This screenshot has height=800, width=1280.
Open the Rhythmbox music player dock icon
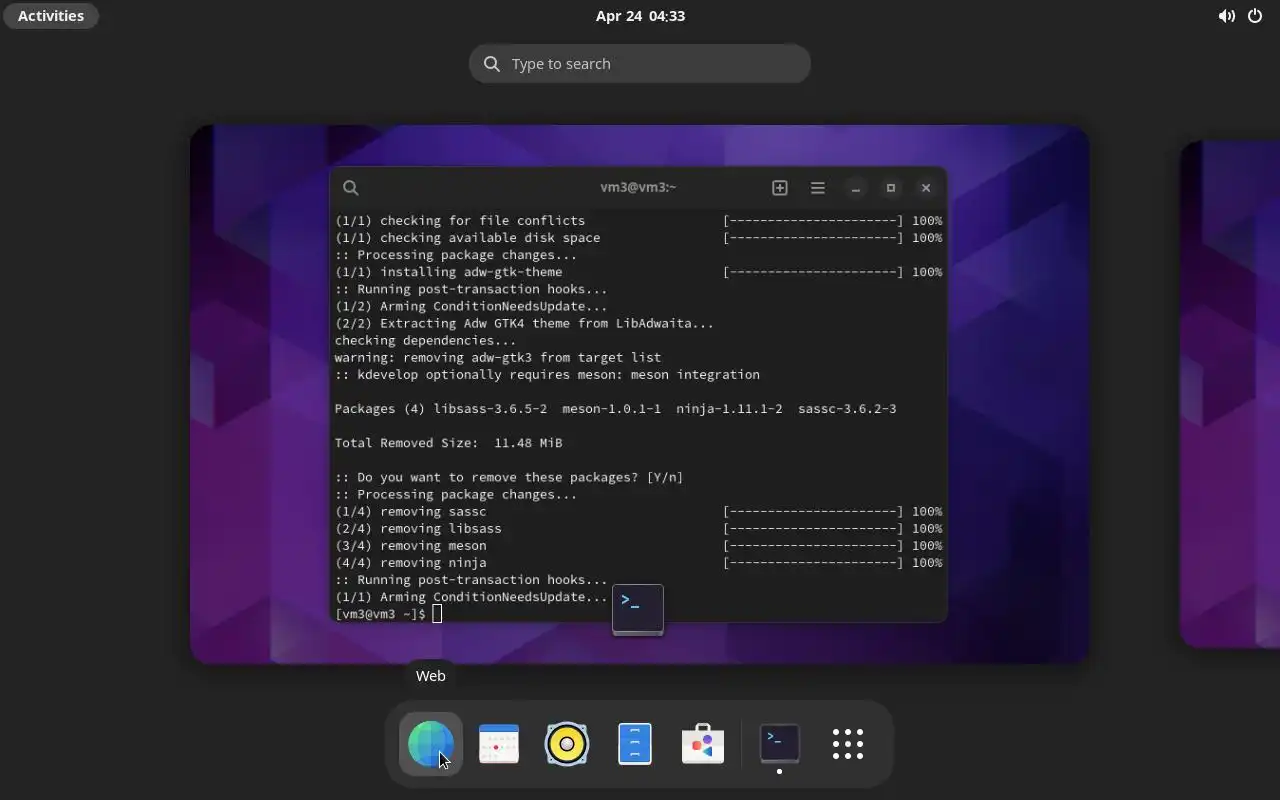pyautogui.click(x=567, y=744)
